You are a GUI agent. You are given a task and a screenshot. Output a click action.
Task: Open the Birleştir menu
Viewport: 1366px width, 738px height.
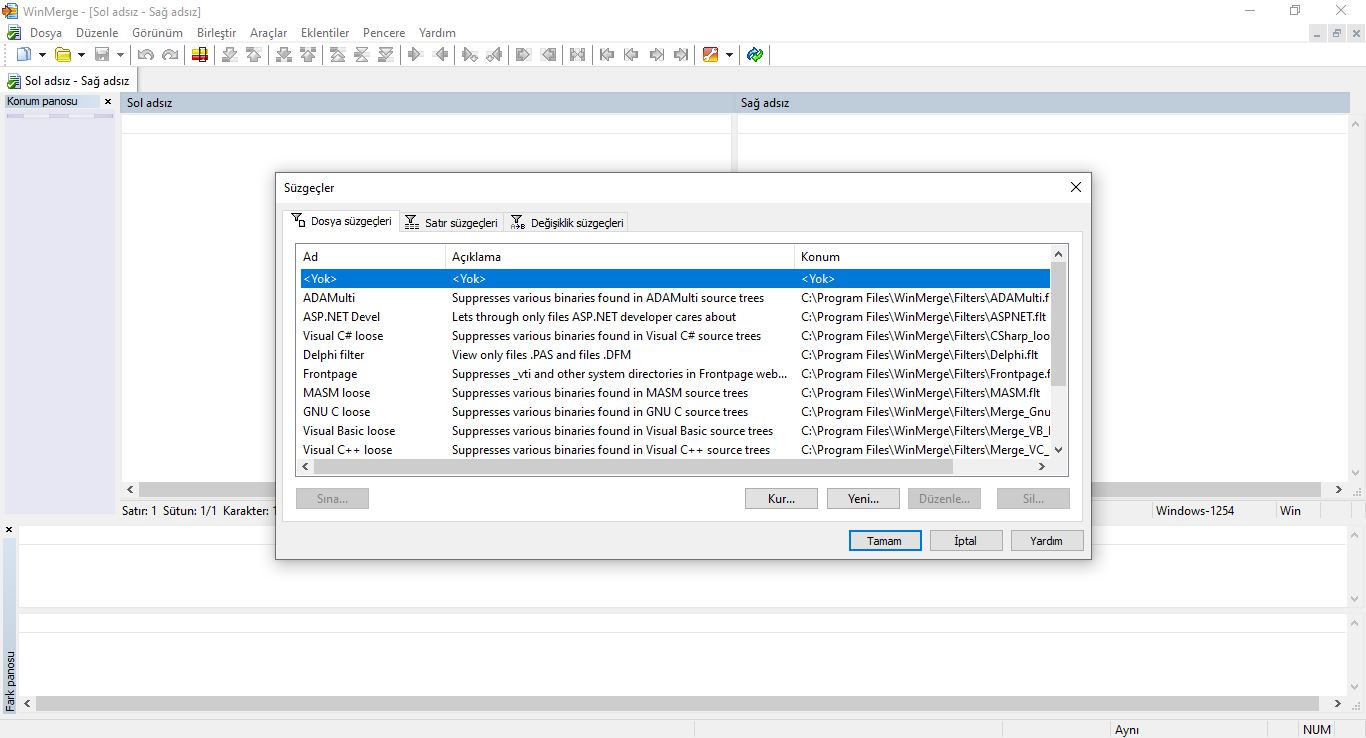pyautogui.click(x=217, y=33)
